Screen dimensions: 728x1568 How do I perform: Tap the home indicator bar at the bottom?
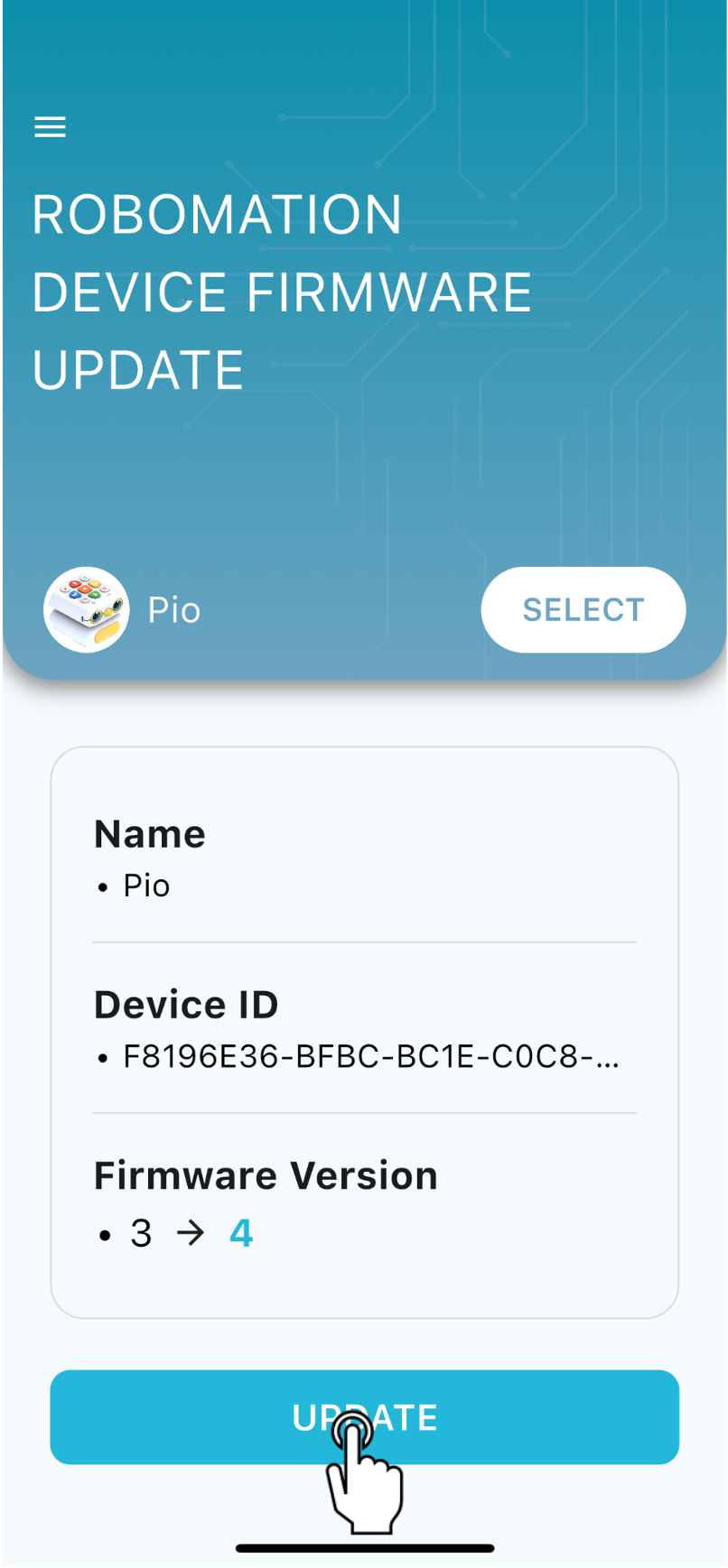point(365,1548)
